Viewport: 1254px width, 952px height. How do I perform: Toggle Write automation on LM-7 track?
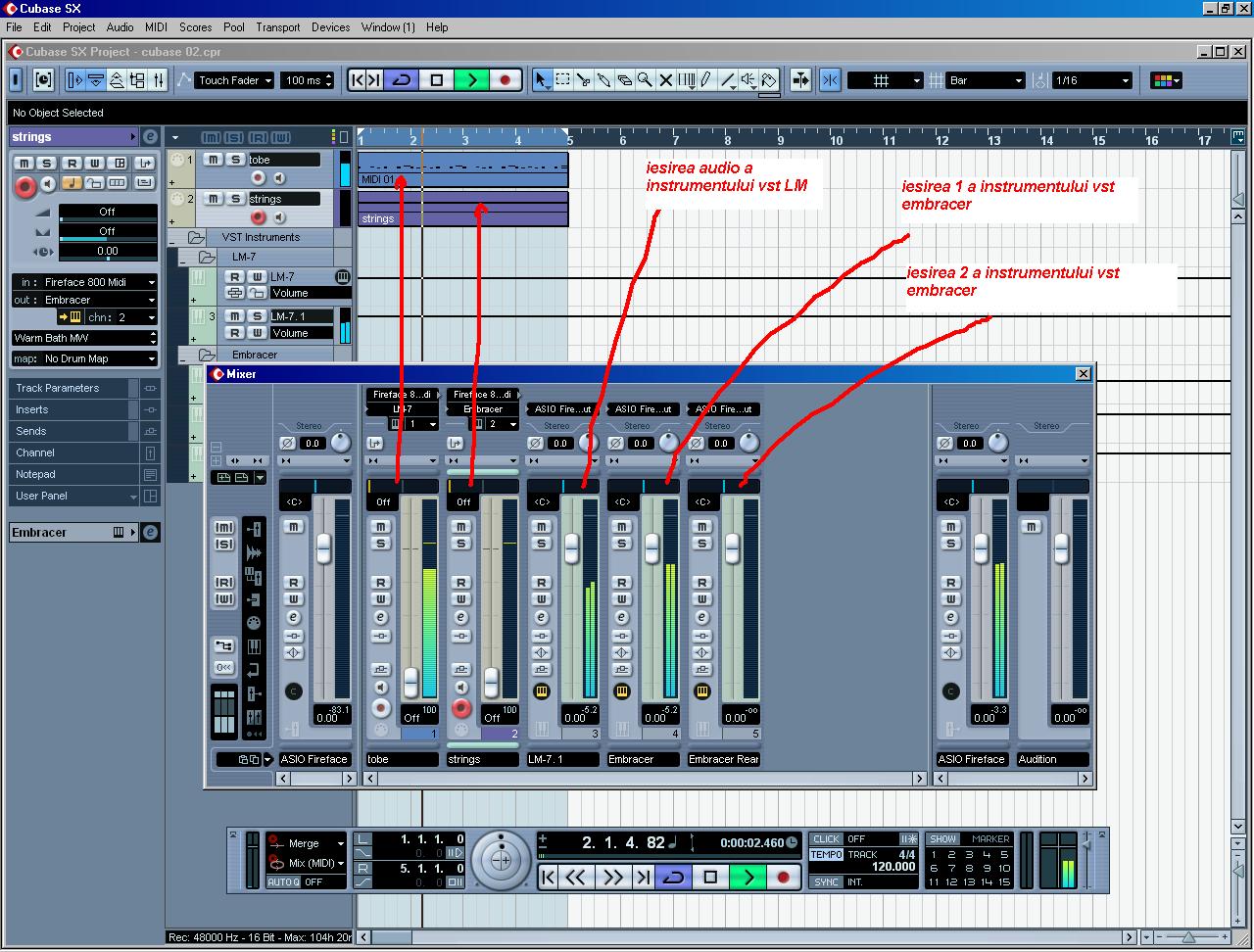click(x=257, y=277)
